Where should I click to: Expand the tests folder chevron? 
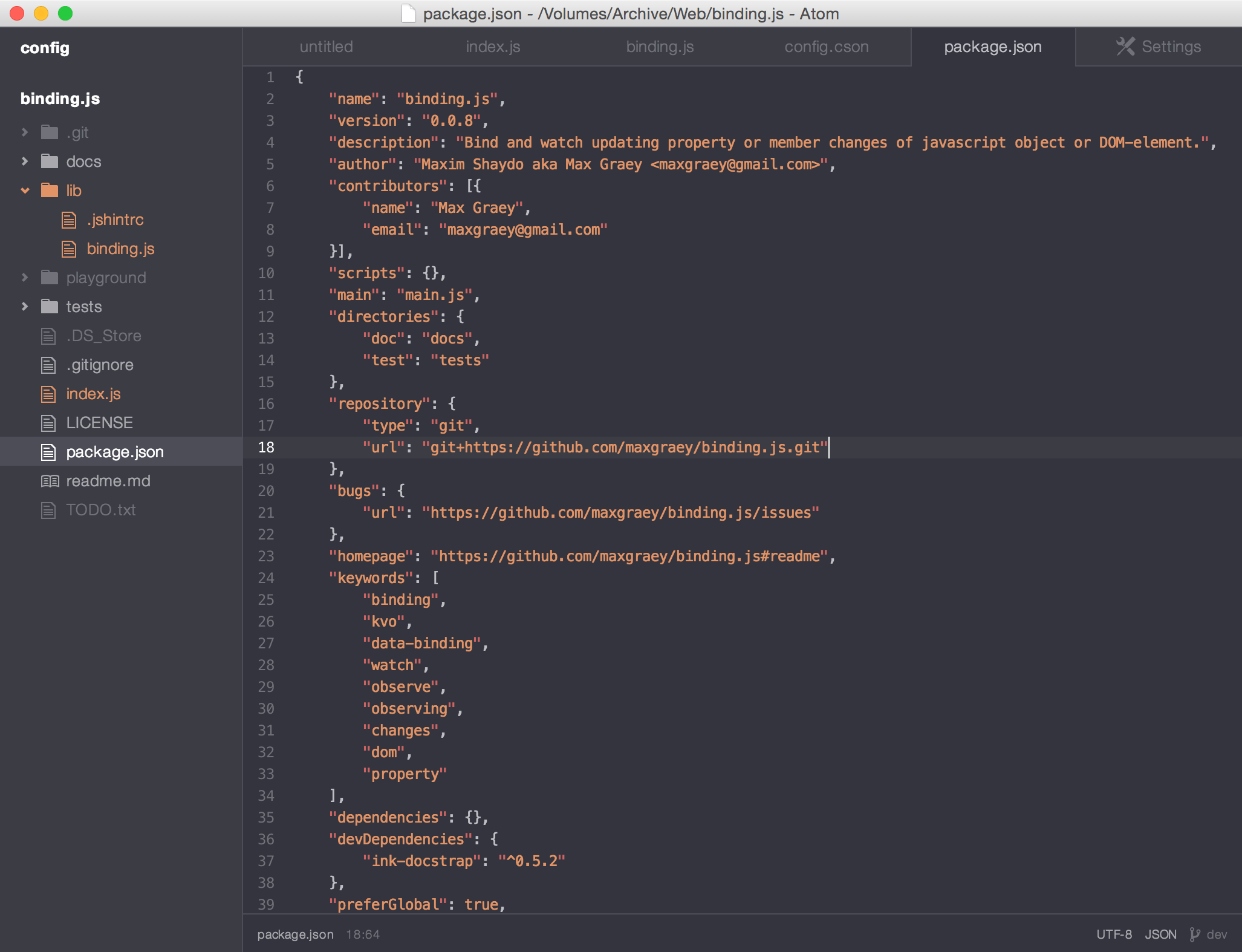[x=25, y=307]
